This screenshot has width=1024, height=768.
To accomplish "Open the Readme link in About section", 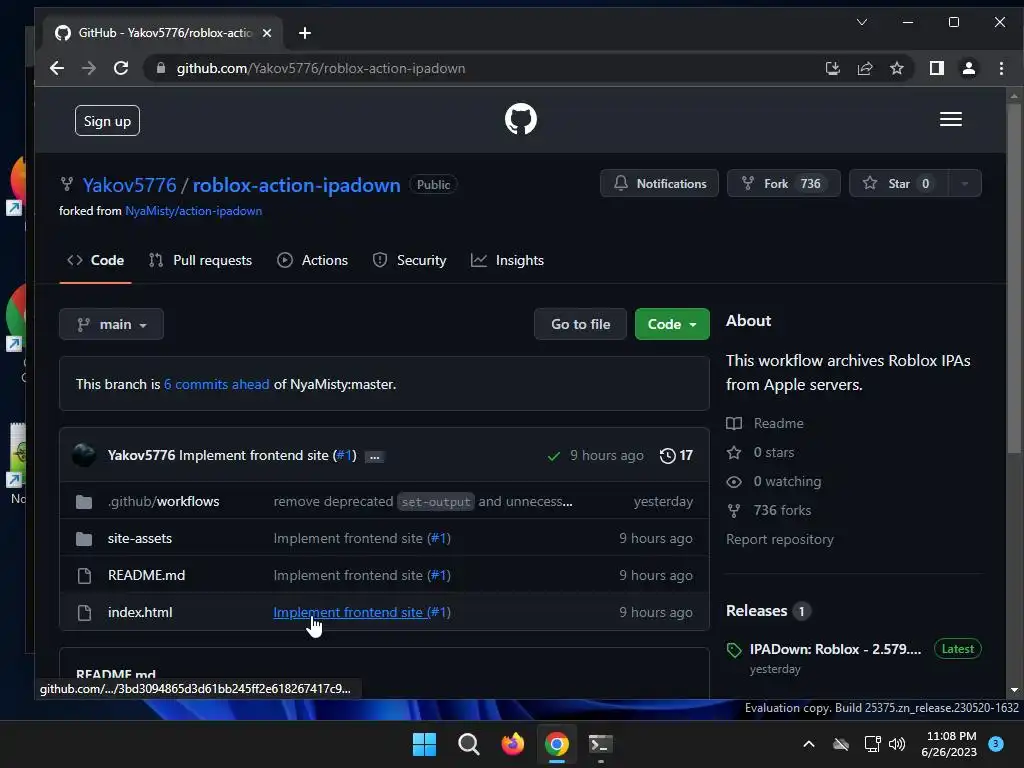I will [x=765, y=423].
